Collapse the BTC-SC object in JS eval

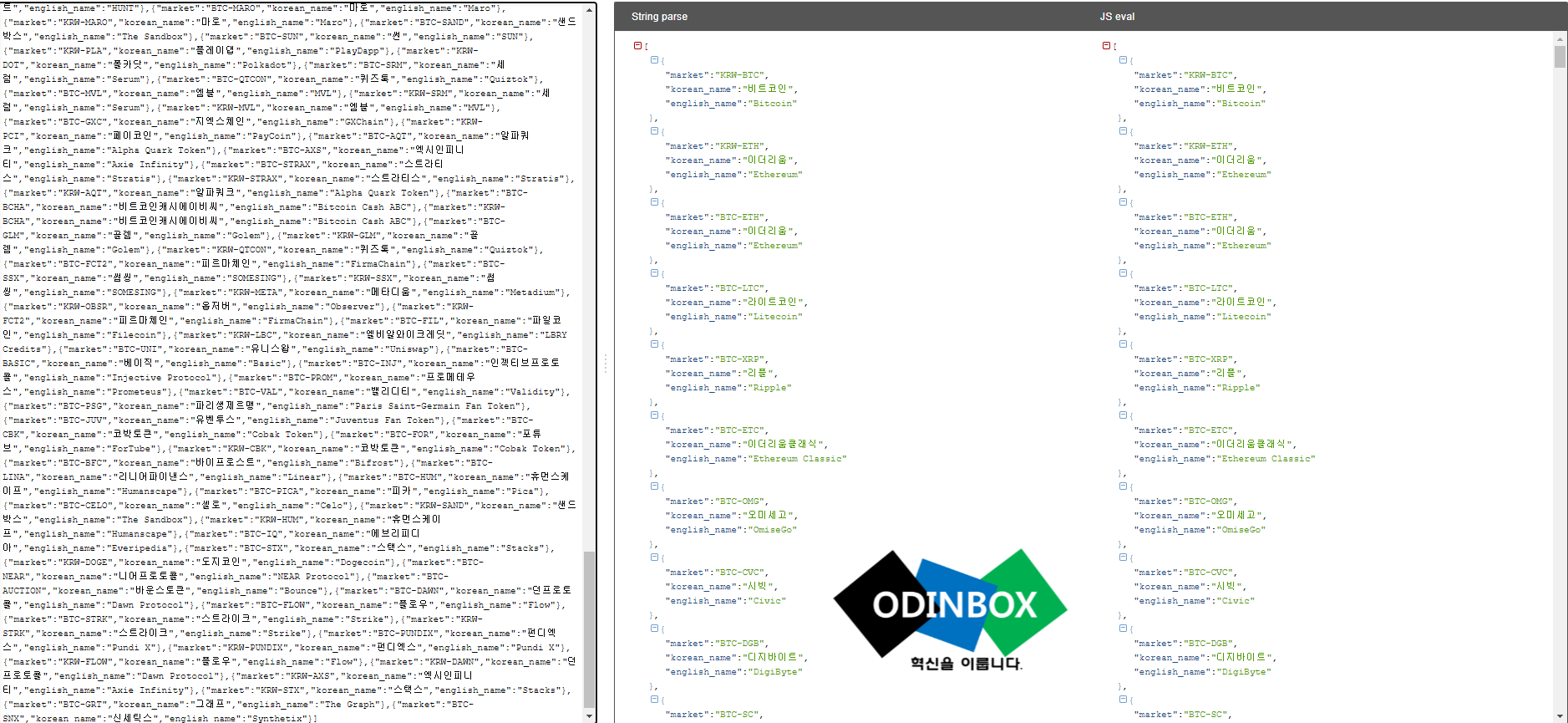click(x=1123, y=700)
